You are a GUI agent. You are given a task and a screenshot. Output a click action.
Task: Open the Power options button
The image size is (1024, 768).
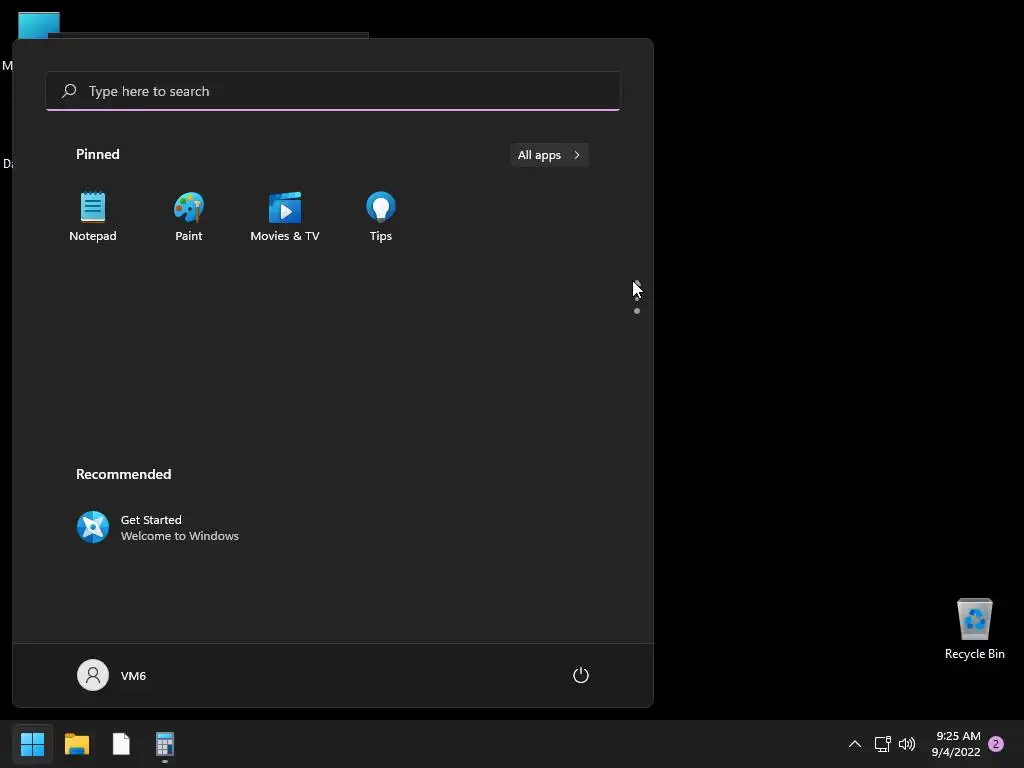coord(581,675)
